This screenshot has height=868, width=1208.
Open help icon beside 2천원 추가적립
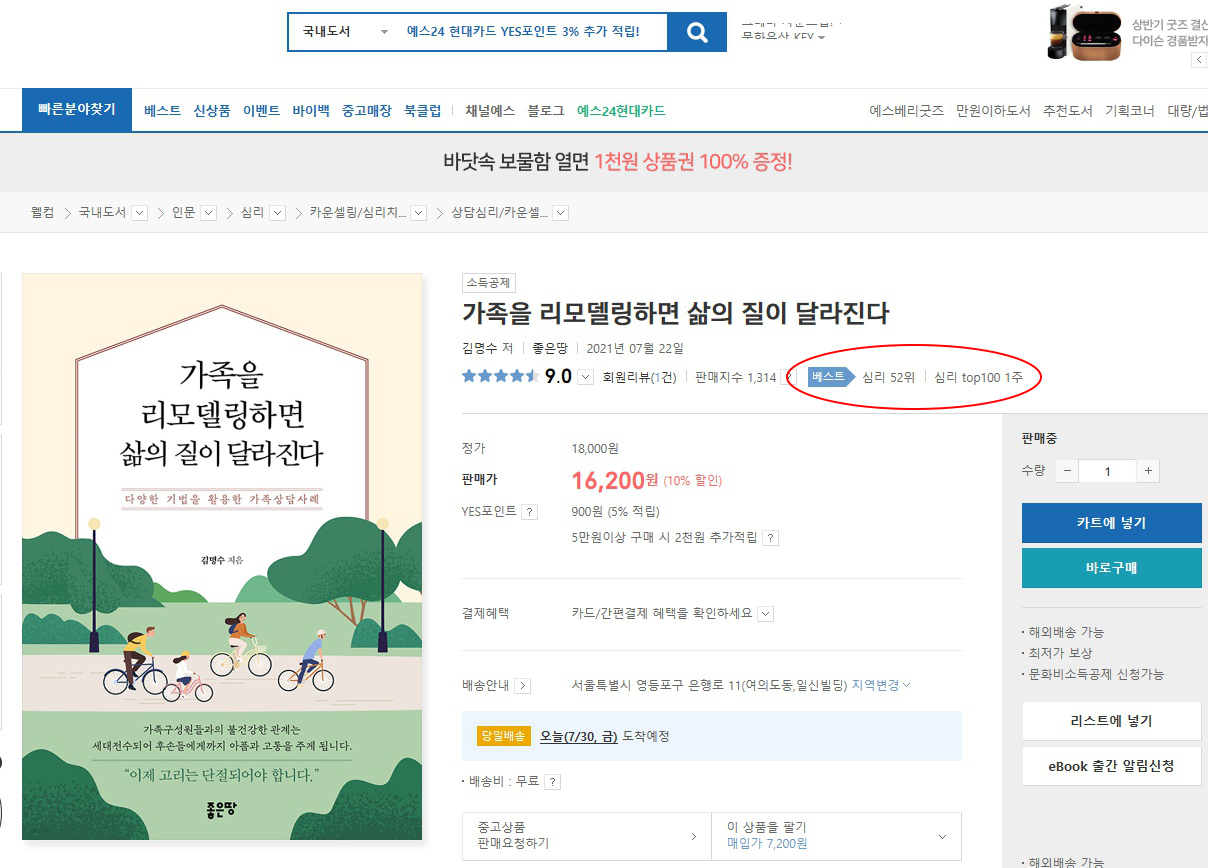pos(770,538)
